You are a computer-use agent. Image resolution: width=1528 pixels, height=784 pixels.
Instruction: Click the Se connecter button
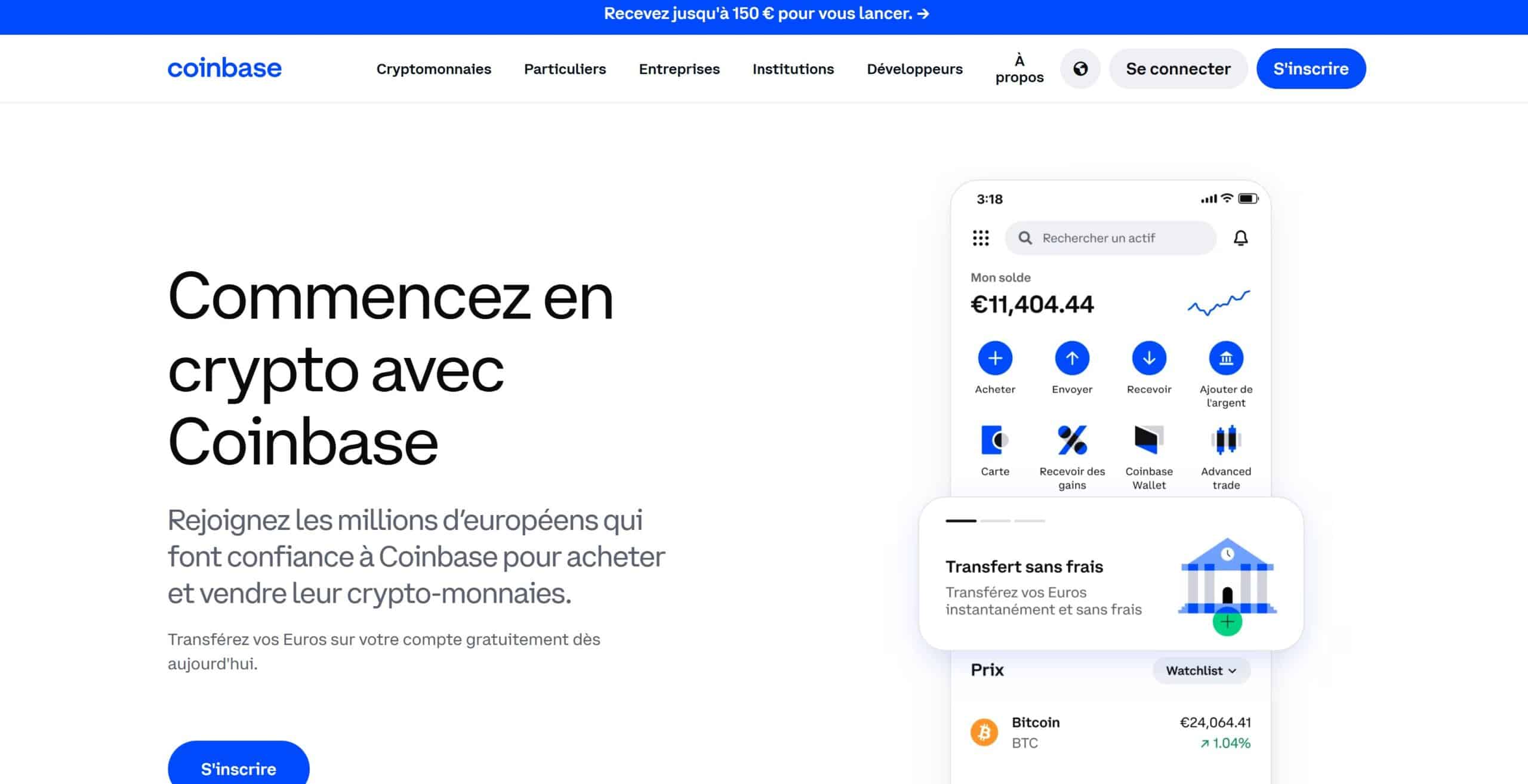tap(1178, 69)
